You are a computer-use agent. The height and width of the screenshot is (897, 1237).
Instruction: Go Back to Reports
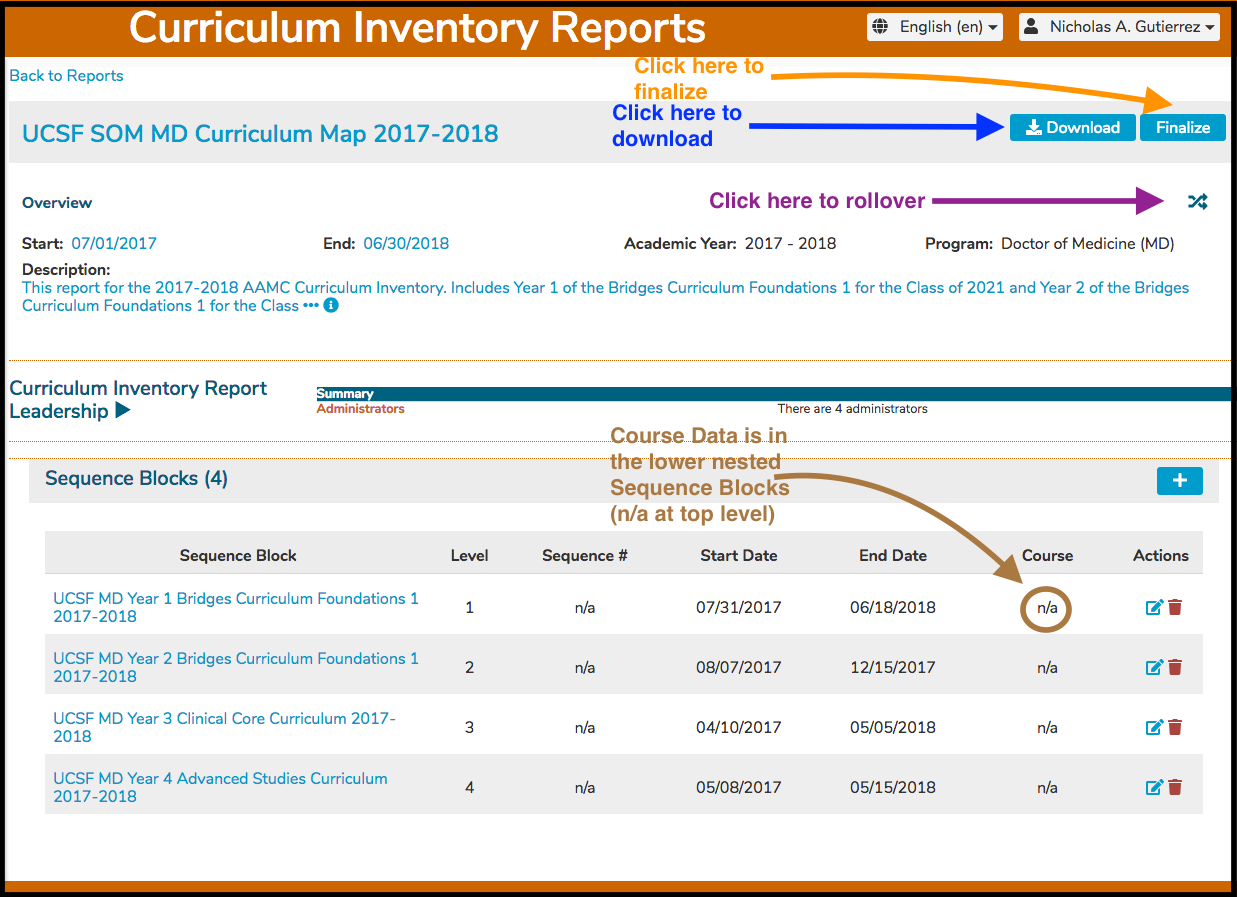[67, 76]
